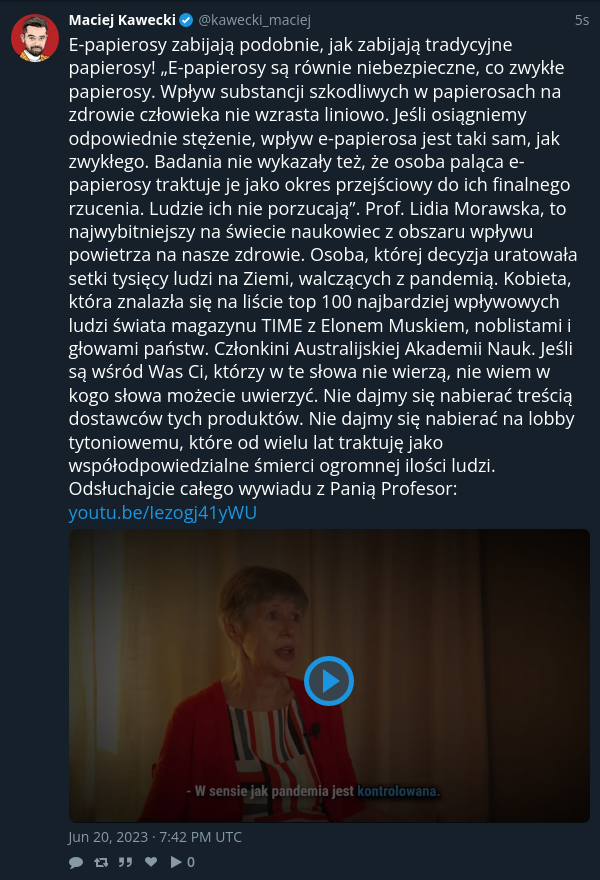Click the blue verified badge icon
Viewport: 600px width, 880px height.
(x=186, y=21)
